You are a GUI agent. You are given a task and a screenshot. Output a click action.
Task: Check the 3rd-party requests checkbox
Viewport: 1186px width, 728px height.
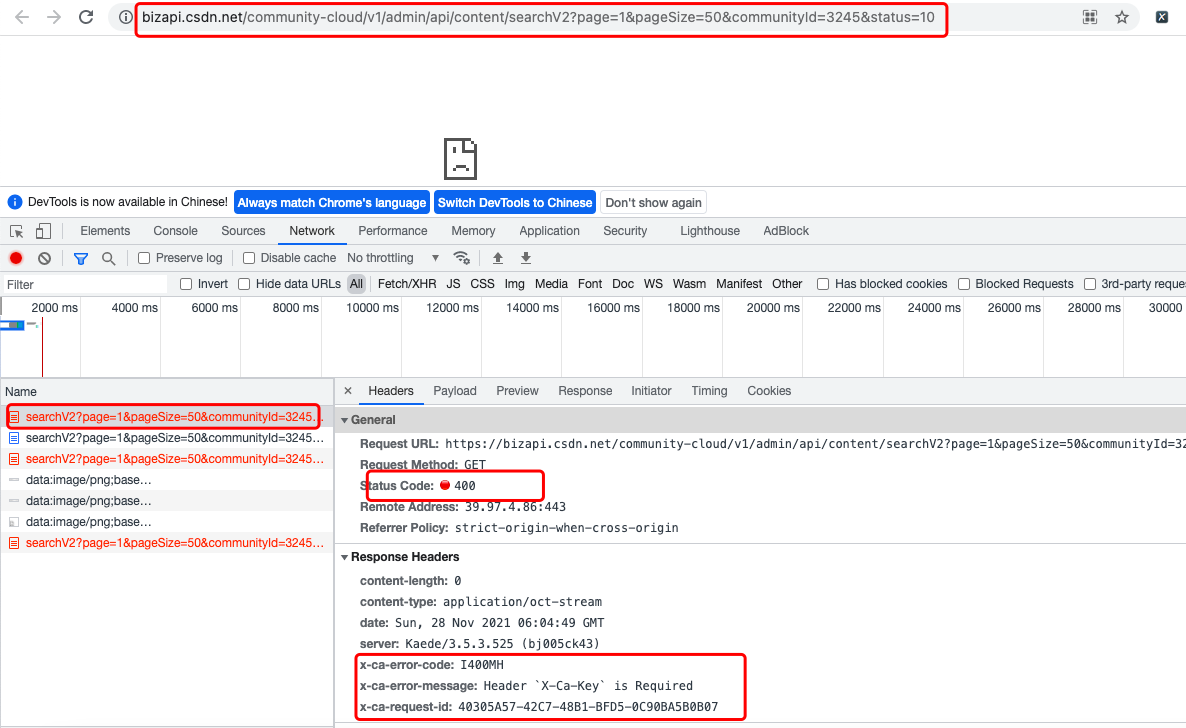pyautogui.click(x=1090, y=284)
